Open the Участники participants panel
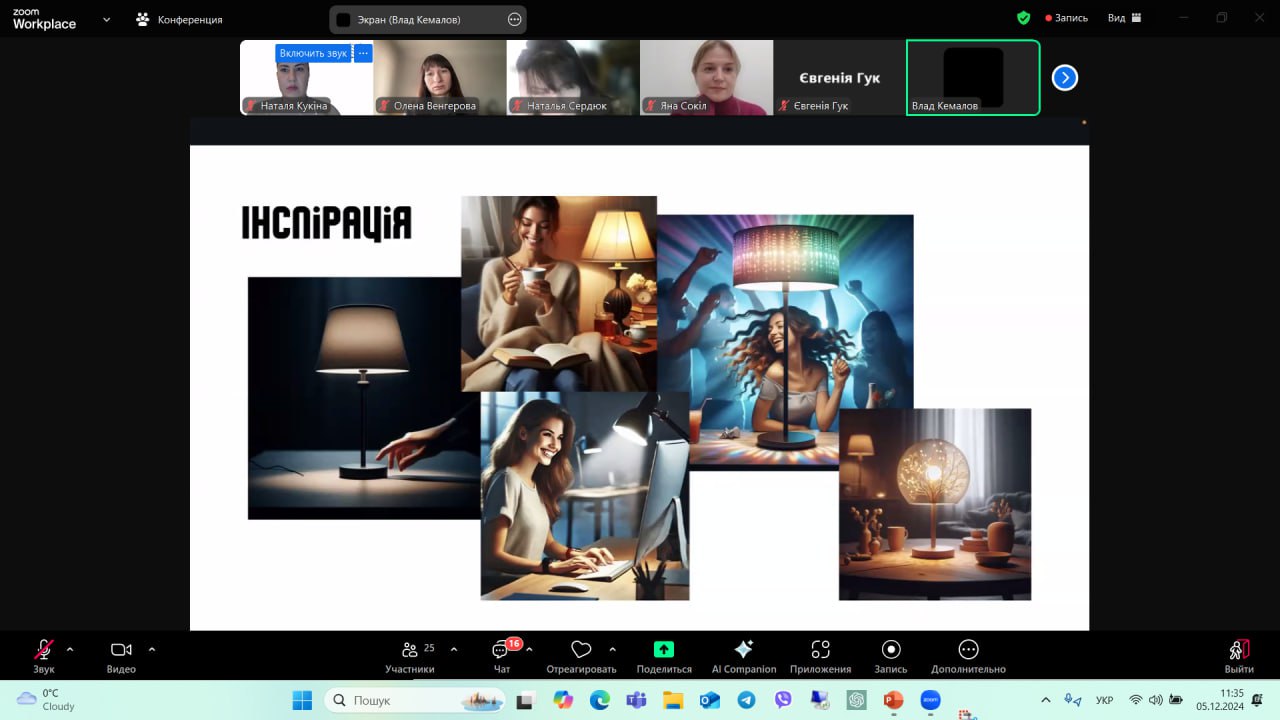This screenshot has height=720, width=1280. pos(409,651)
